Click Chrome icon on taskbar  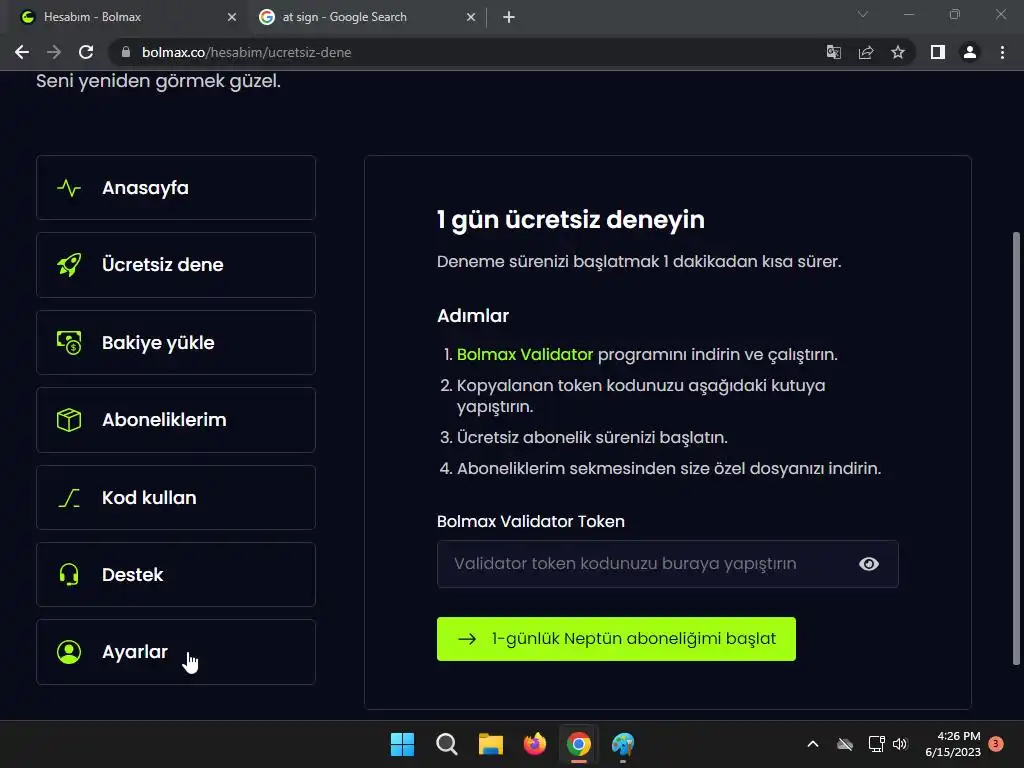pyautogui.click(x=579, y=744)
